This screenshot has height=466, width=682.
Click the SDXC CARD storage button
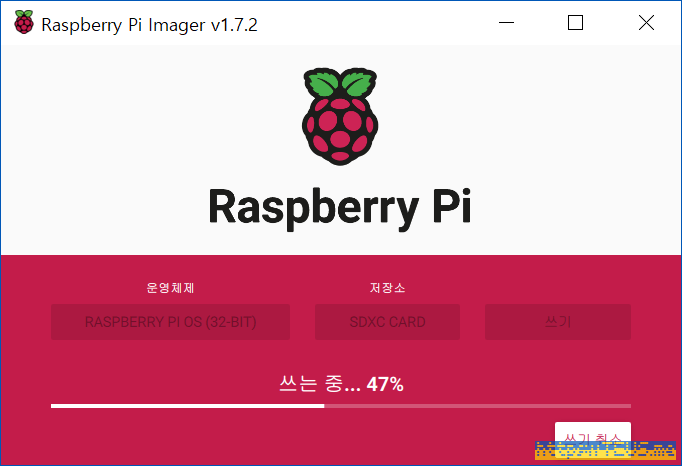[x=388, y=322]
